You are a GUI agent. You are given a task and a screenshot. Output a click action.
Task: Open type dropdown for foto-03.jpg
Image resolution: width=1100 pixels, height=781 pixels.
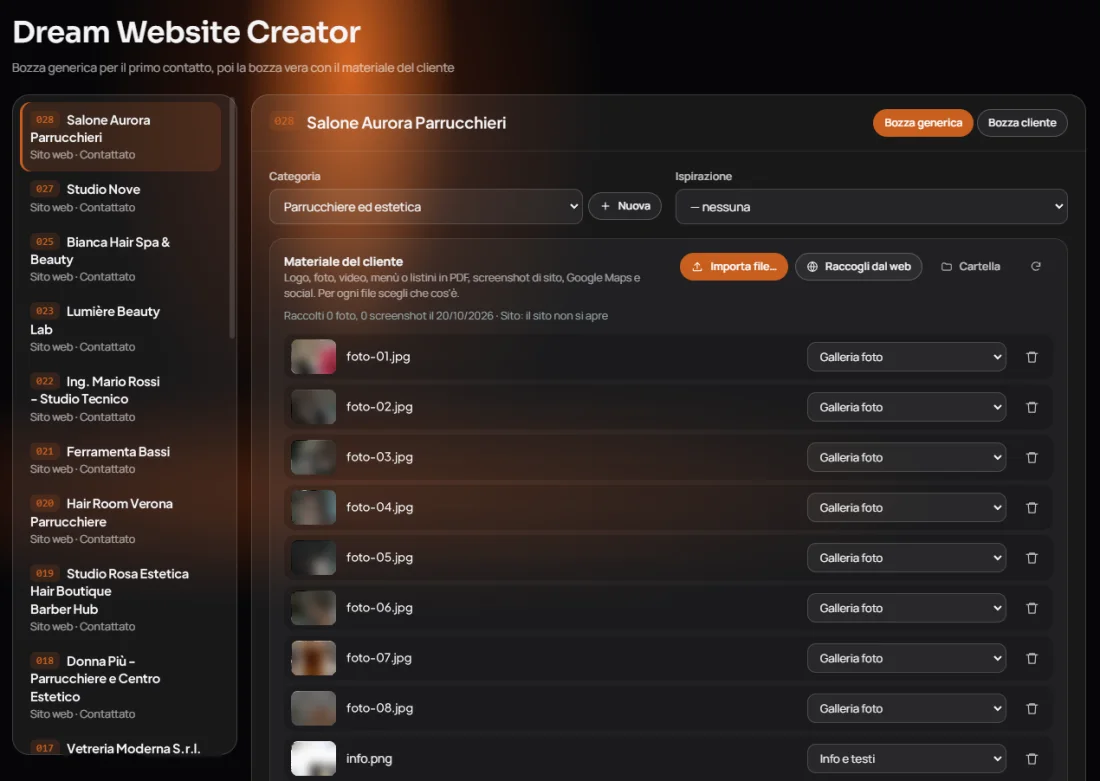pyautogui.click(x=906, y=458)
